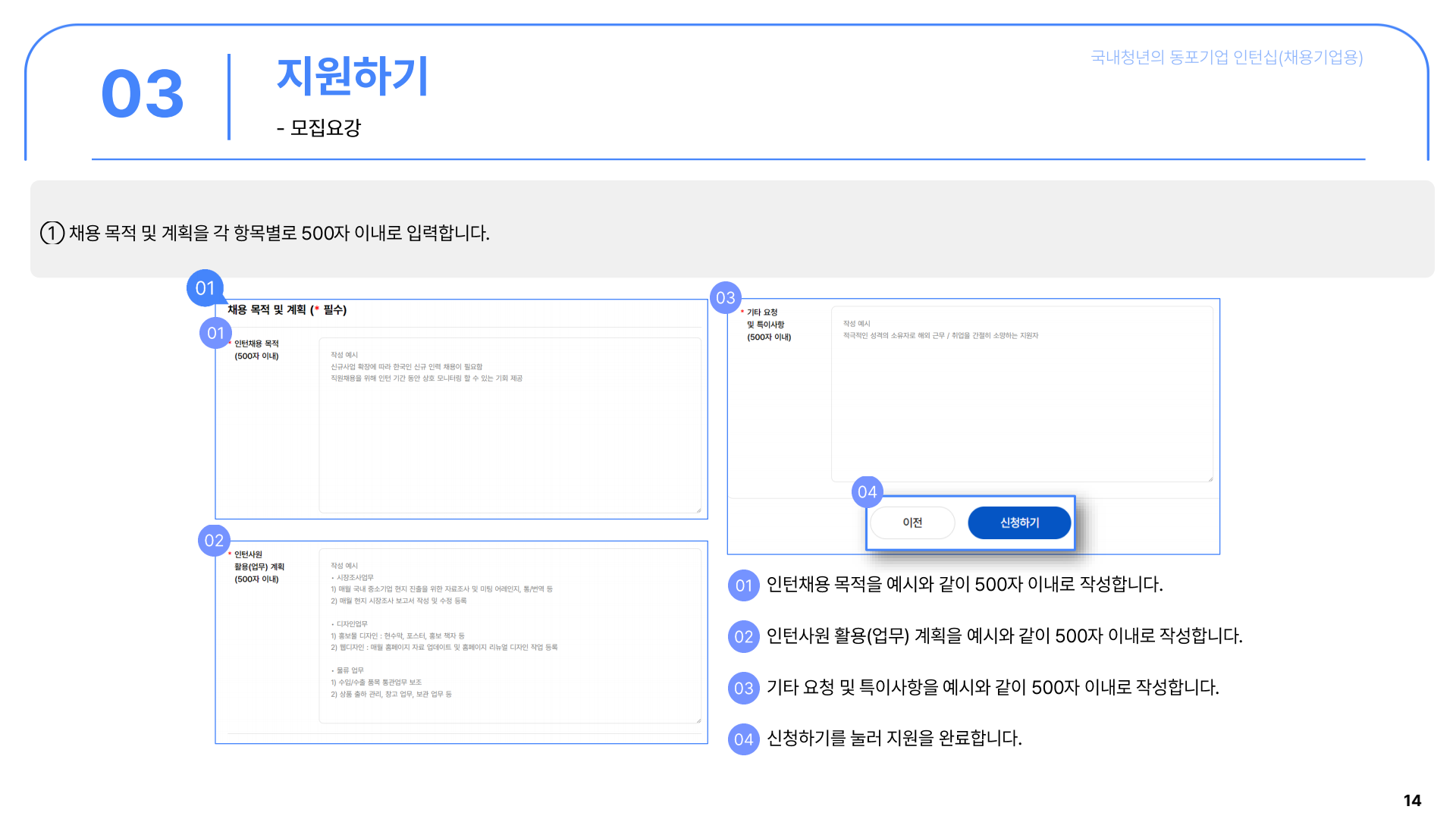Viewport: 1456px width, 819px height.
Task: Click the 채용 목적 및 계획 section heading
Action: click(287, 310)
